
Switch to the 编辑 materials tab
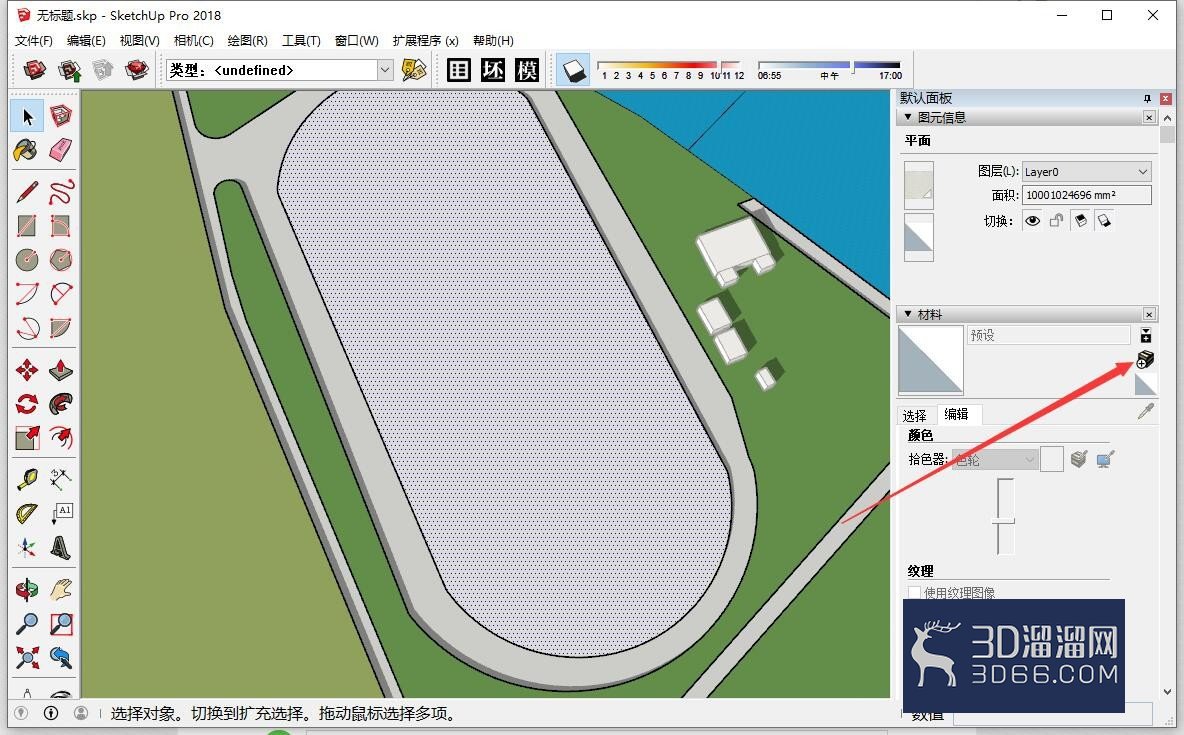tap(957, 414)
